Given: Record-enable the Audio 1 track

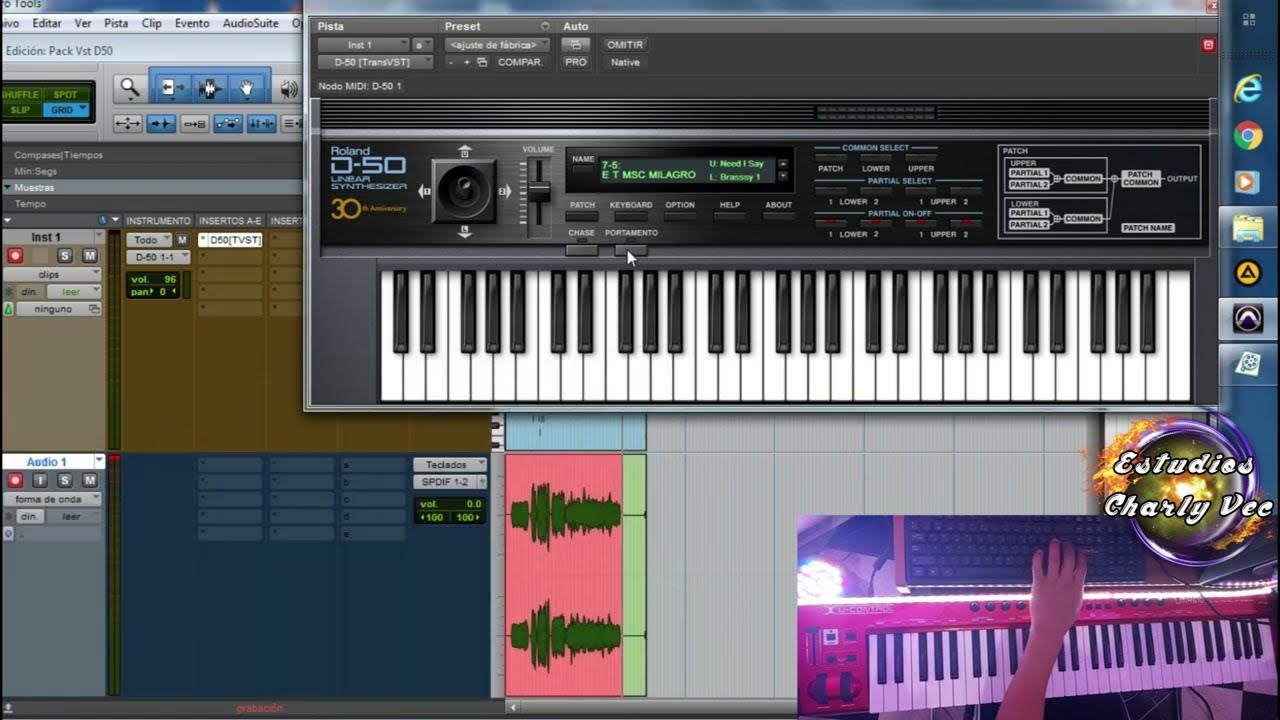Looking at the screenshot, I should [15, 481].
